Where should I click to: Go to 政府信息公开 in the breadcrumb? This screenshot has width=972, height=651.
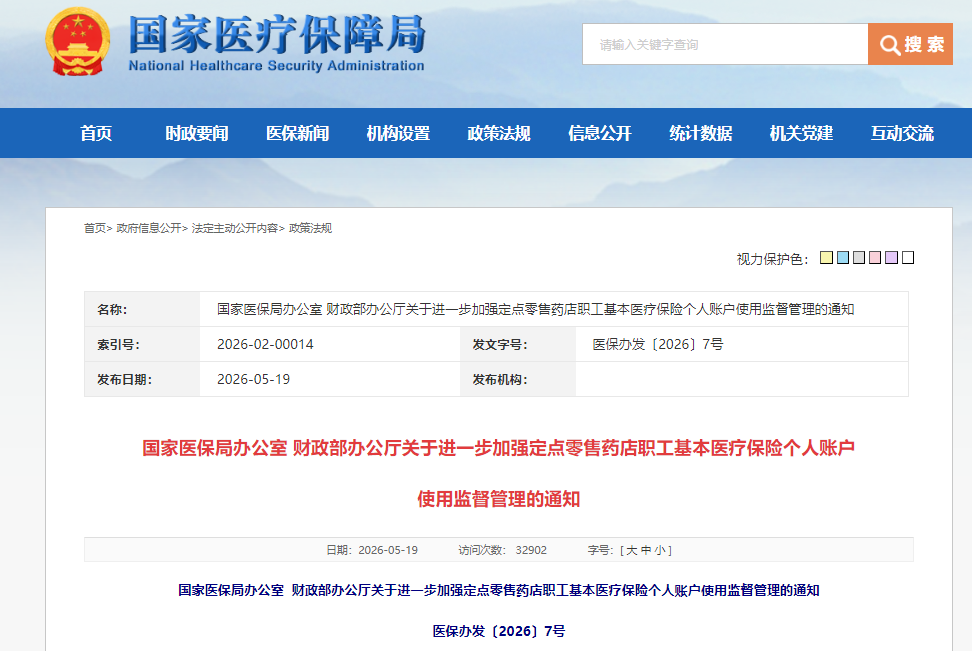pyautogui.click(x=149, y=228)
